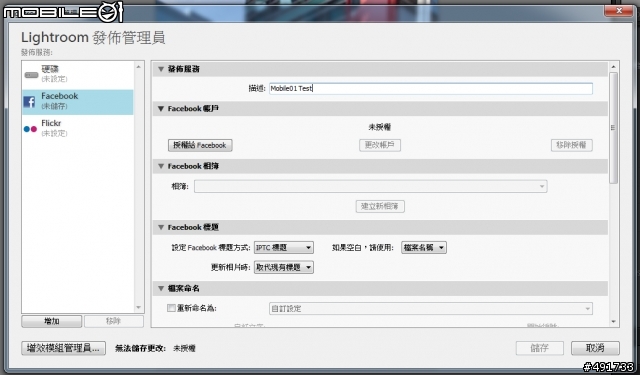Viewport: 640px width, 375px height.
Task: Click the Facebook logo icon in services list
Action: [29, 102]
